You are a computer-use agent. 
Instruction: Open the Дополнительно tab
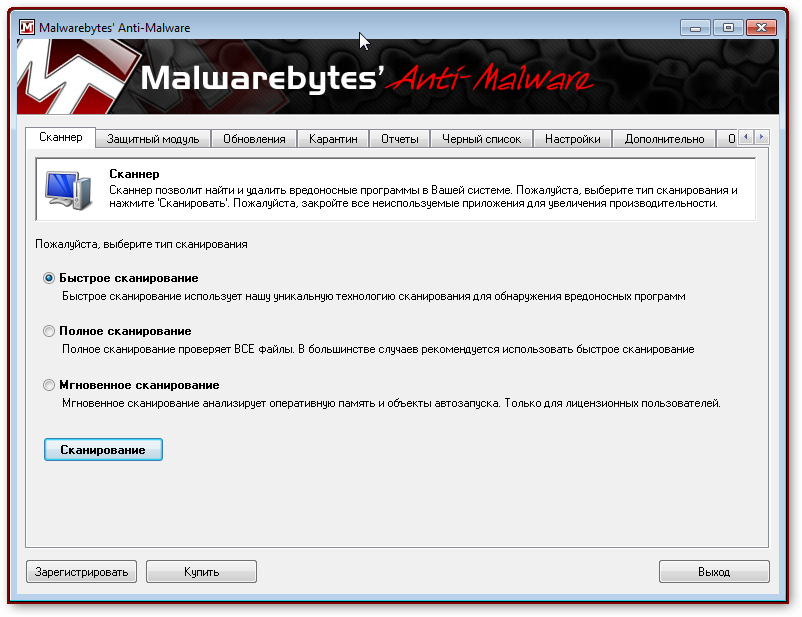(x=664, y=139)
